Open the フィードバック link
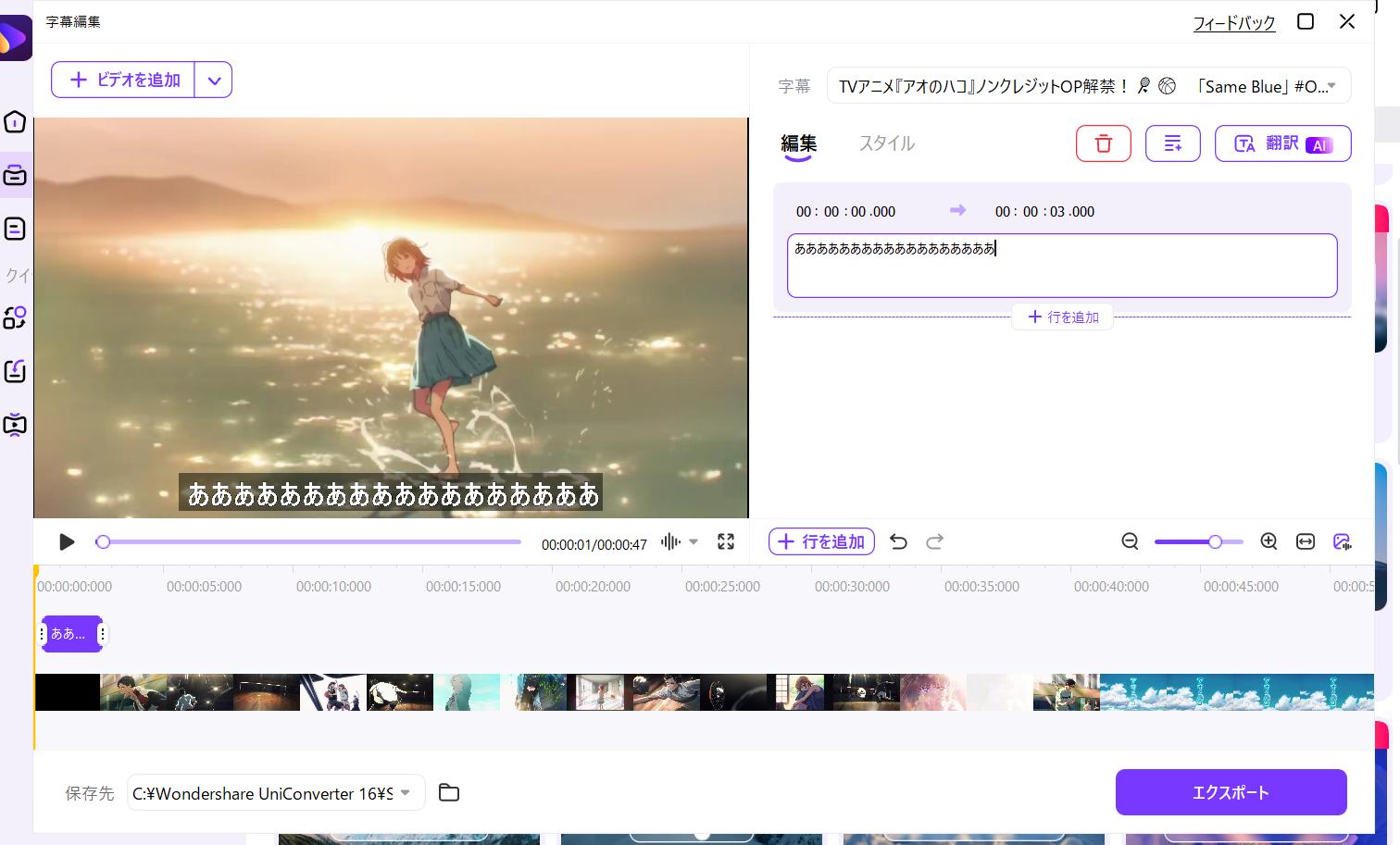This screenshot has height=845, width=1400. click(x=1234, y=23)
